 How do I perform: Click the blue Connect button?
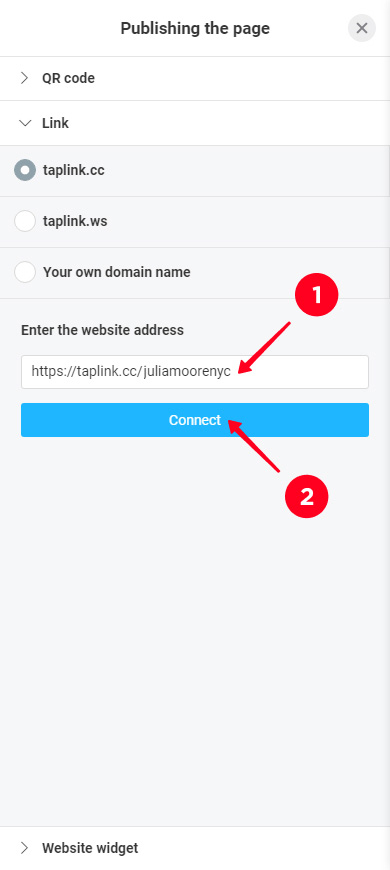point(195,420)
